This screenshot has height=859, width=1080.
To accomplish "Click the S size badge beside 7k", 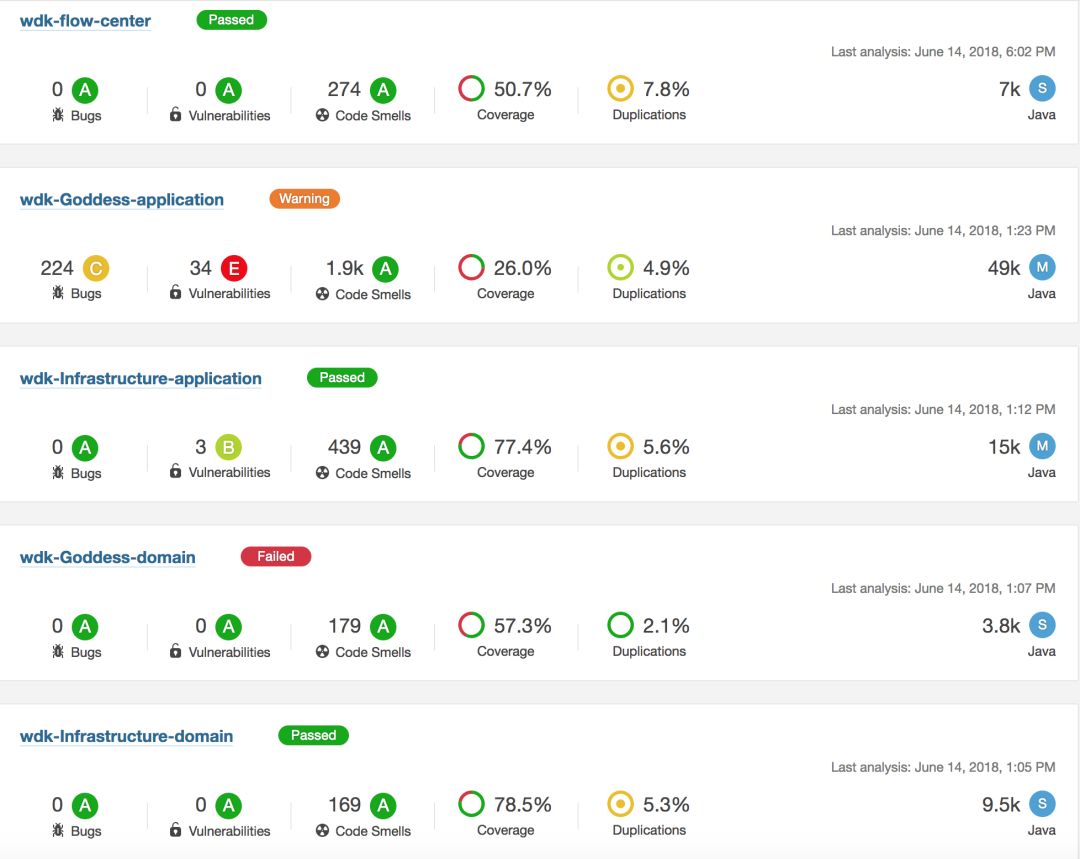I will [x=1042, y=89].
